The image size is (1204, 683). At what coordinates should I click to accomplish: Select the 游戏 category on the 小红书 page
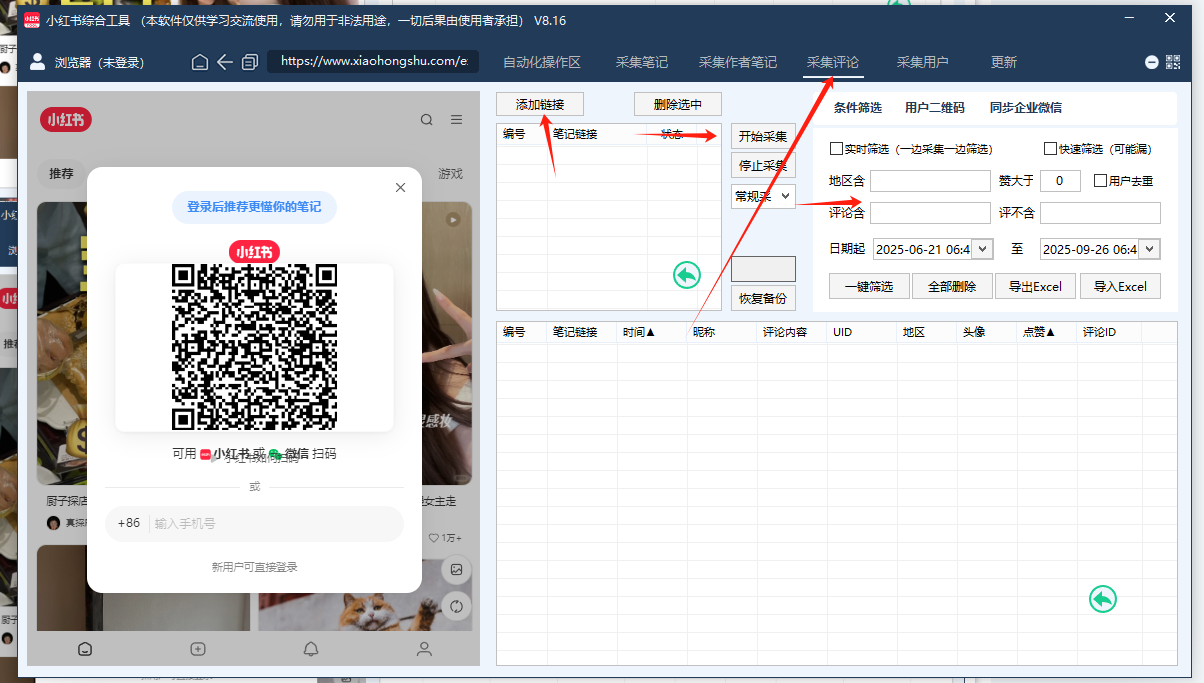point(450,174)
